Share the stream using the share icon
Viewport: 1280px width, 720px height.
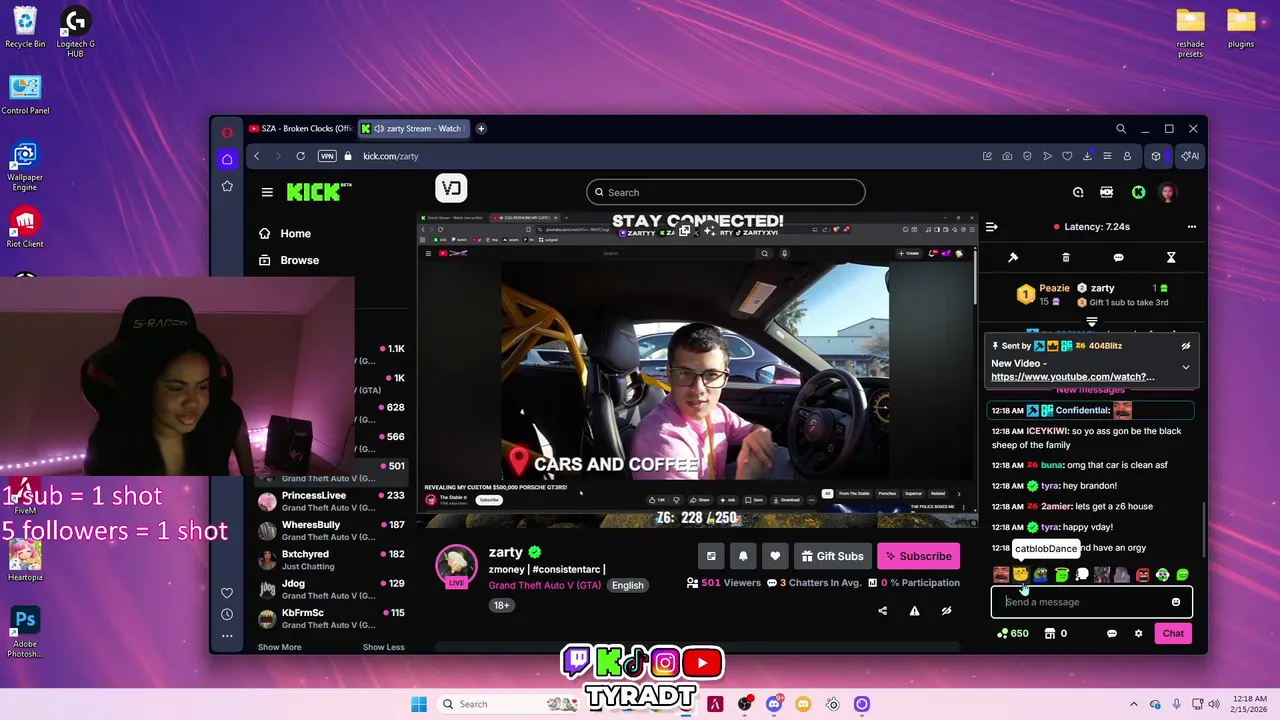[x=882, y=611]
